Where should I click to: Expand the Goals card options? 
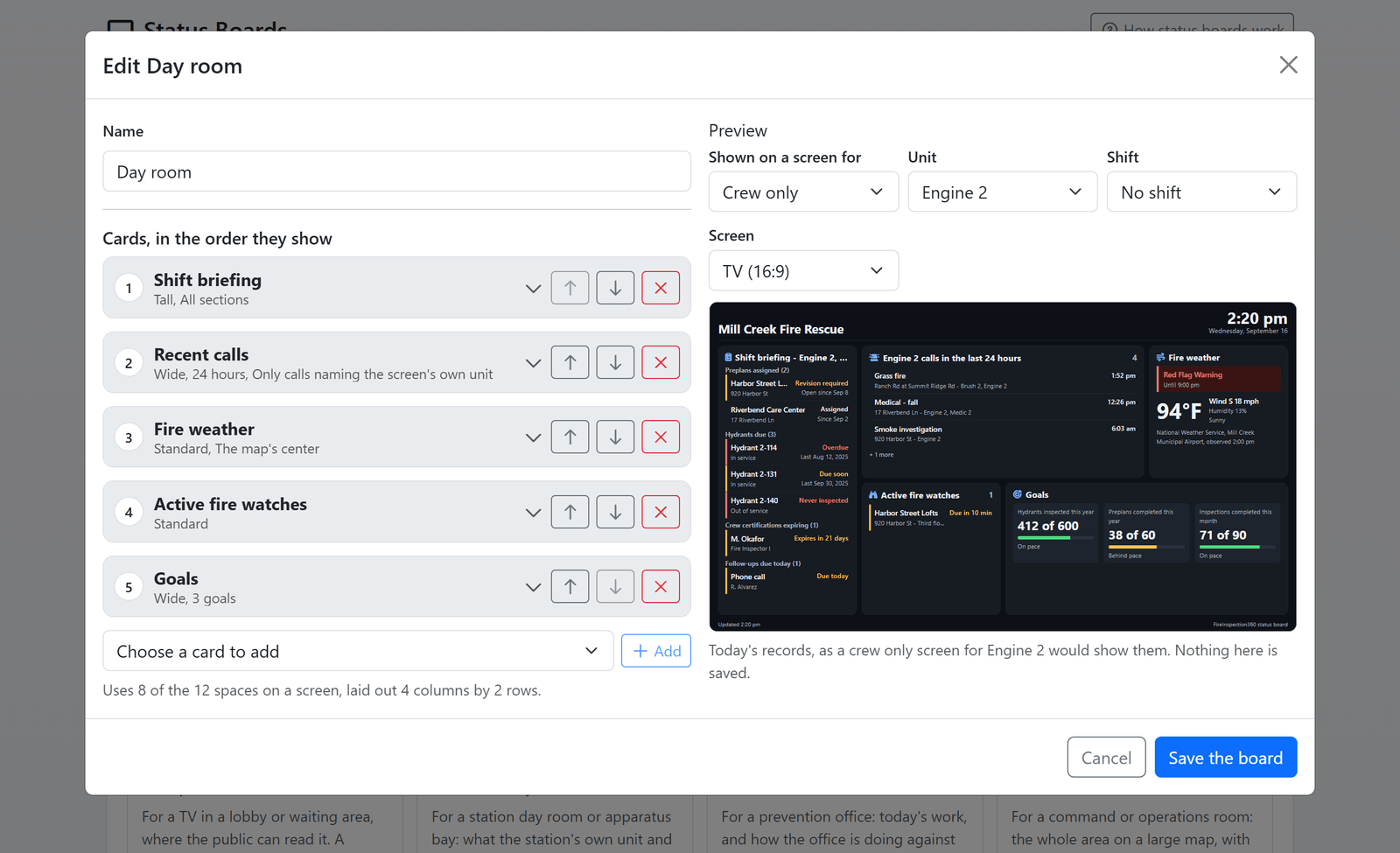pyautogui.click(x=533, y=587)
